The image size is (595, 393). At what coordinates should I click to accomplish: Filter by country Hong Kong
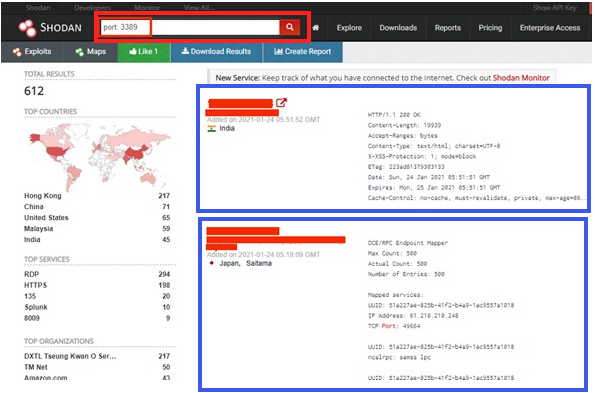pyautogui.click(x=42, y=196)
